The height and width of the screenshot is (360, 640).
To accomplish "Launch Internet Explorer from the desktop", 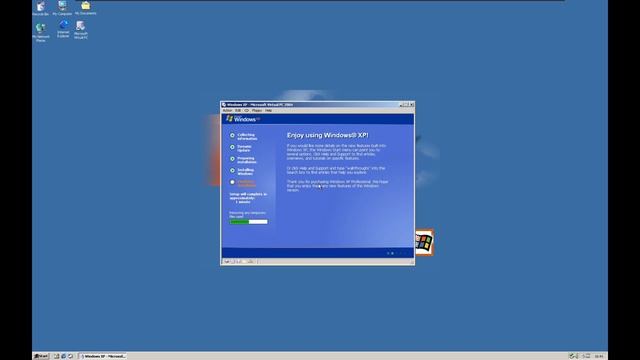I will (63, 29).
